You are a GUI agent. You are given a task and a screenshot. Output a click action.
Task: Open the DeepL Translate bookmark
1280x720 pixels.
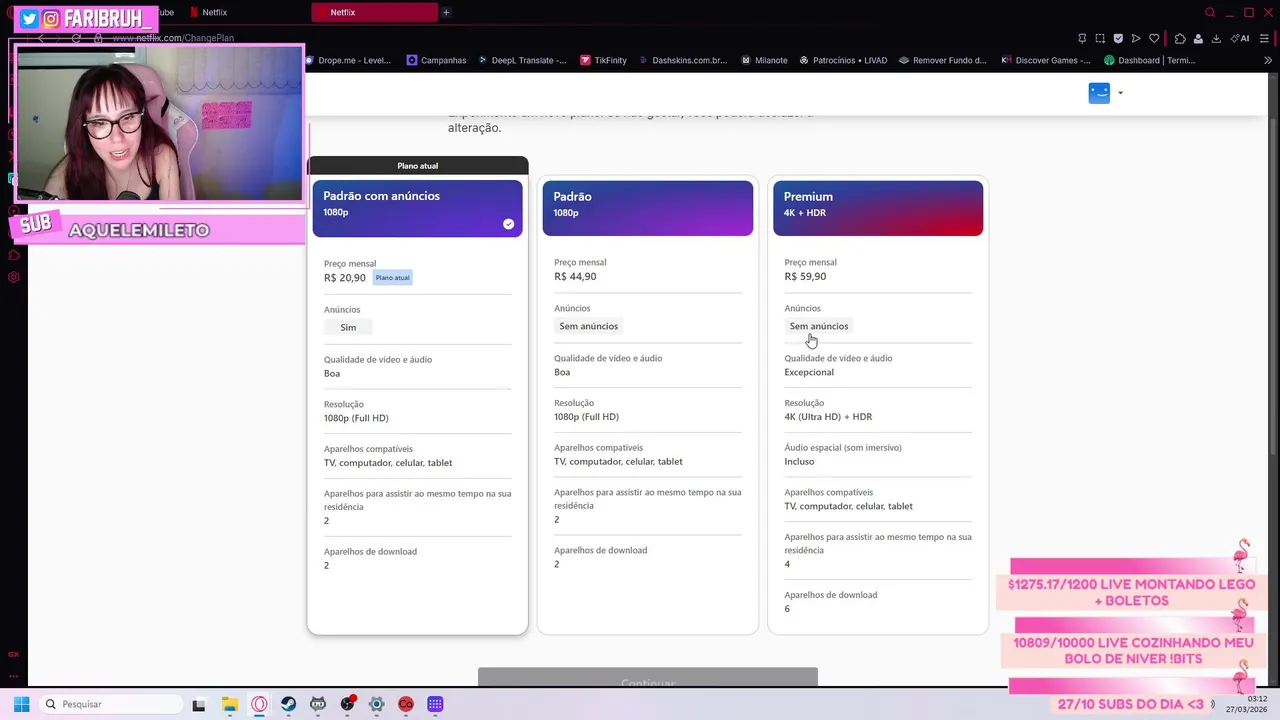[521, 60]
